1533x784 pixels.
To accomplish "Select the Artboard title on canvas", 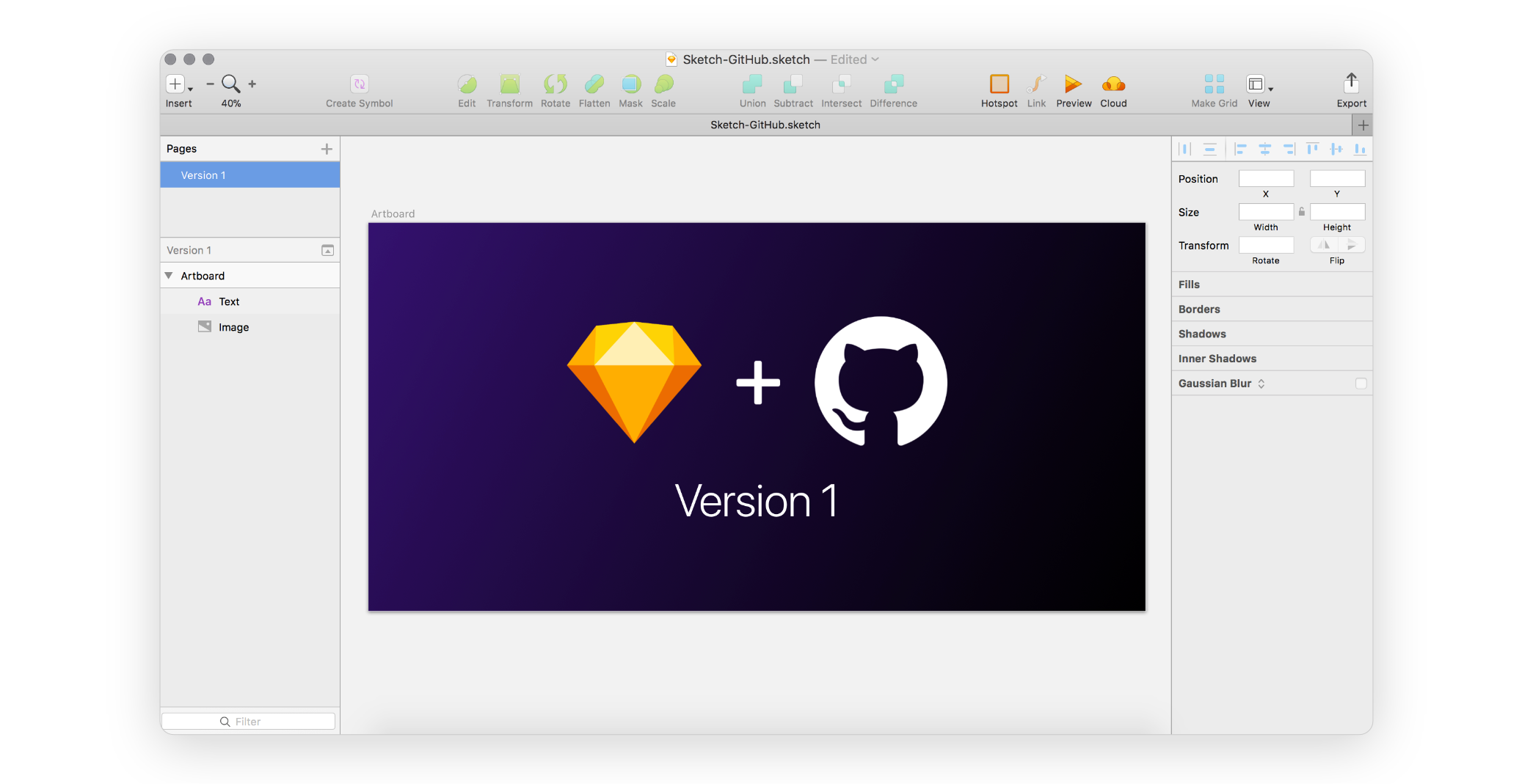I will 393,213.
